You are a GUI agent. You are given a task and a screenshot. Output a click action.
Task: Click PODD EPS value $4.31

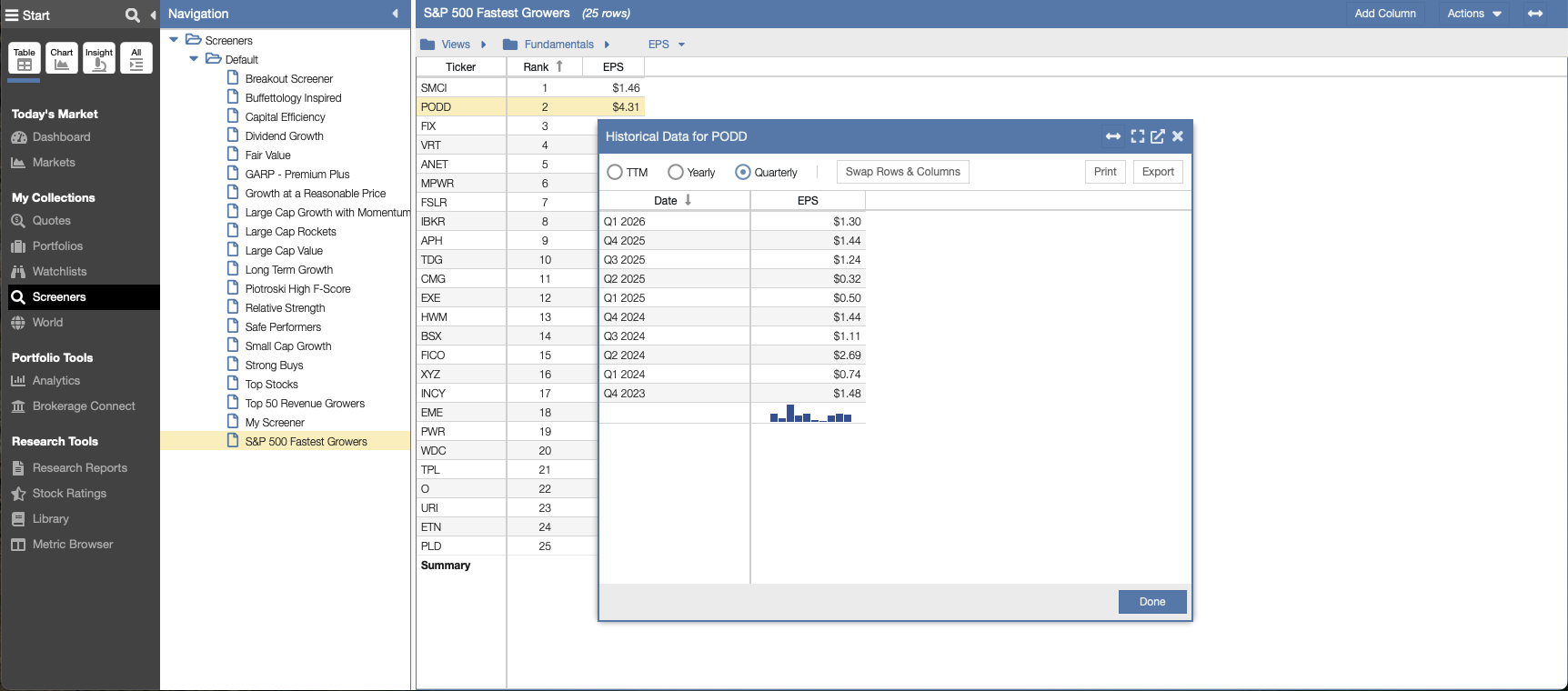click(626, 107)
